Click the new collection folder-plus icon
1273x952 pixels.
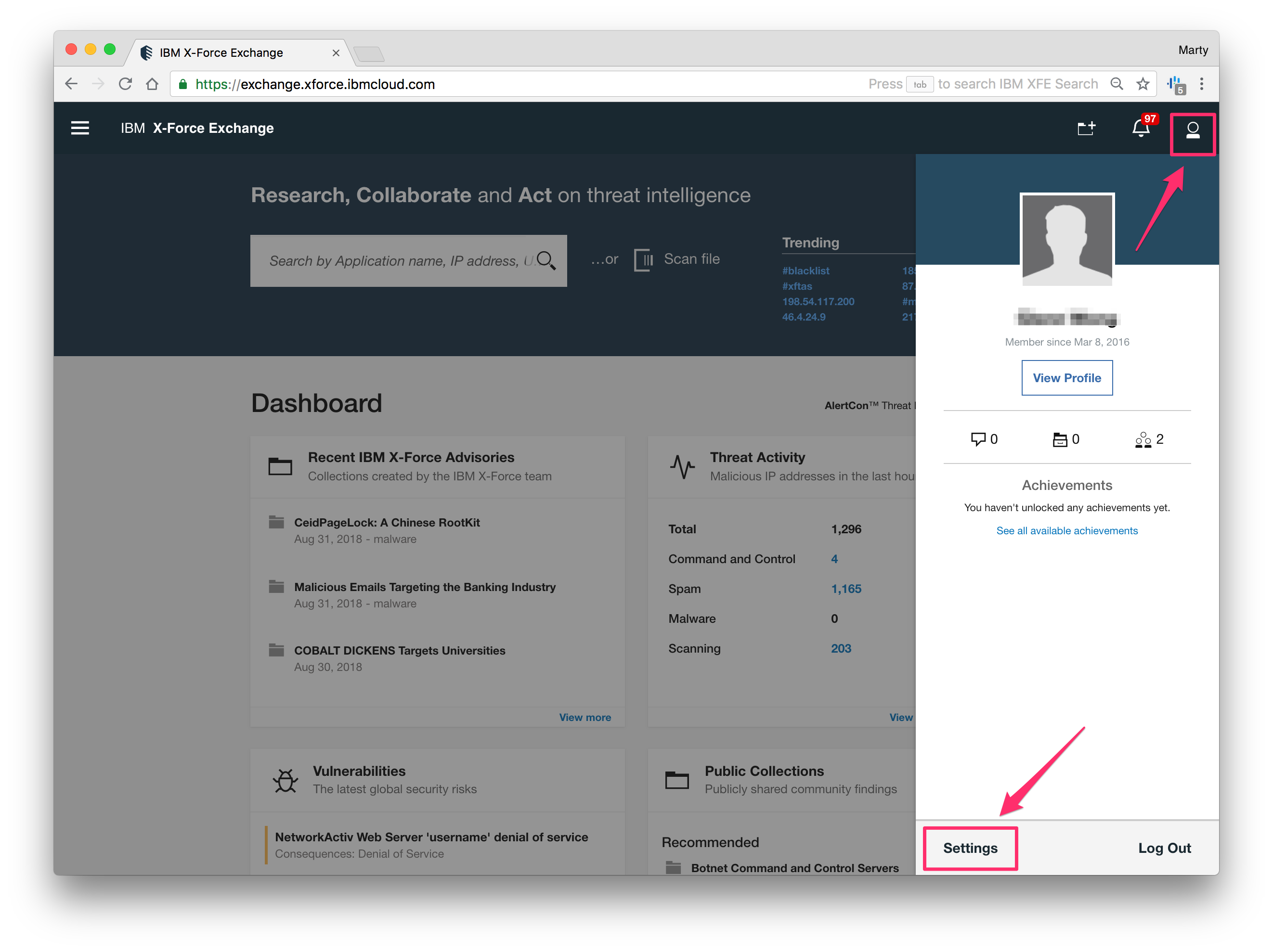(1086, 129)
